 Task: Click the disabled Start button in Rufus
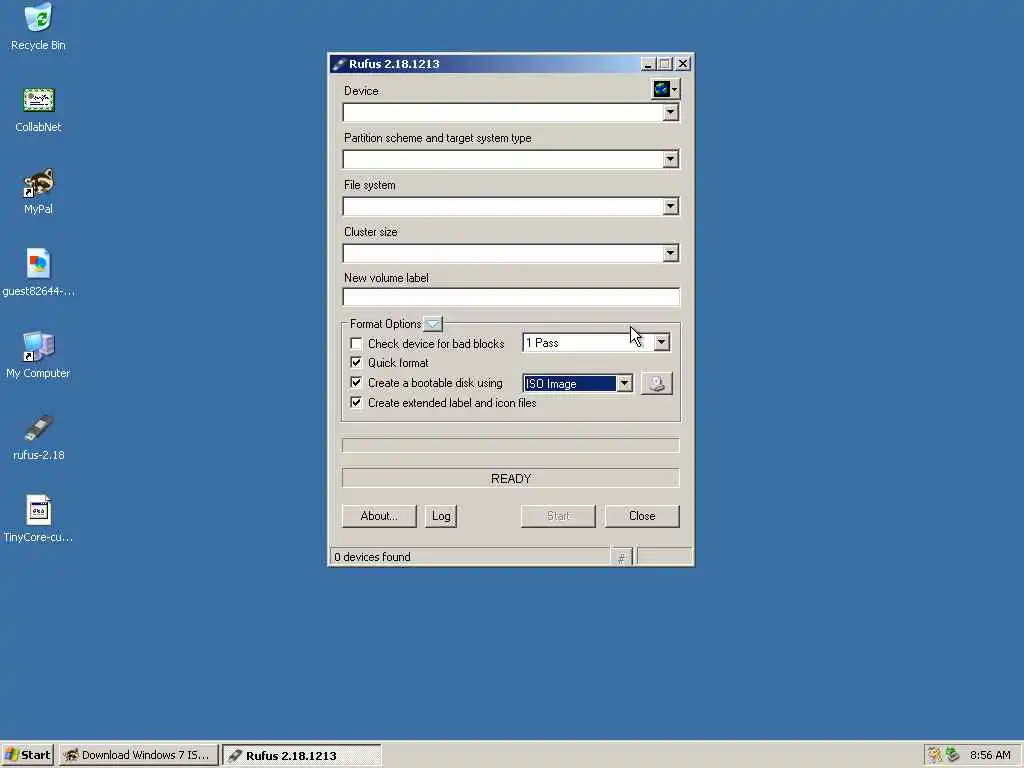(x=558, y=516)
